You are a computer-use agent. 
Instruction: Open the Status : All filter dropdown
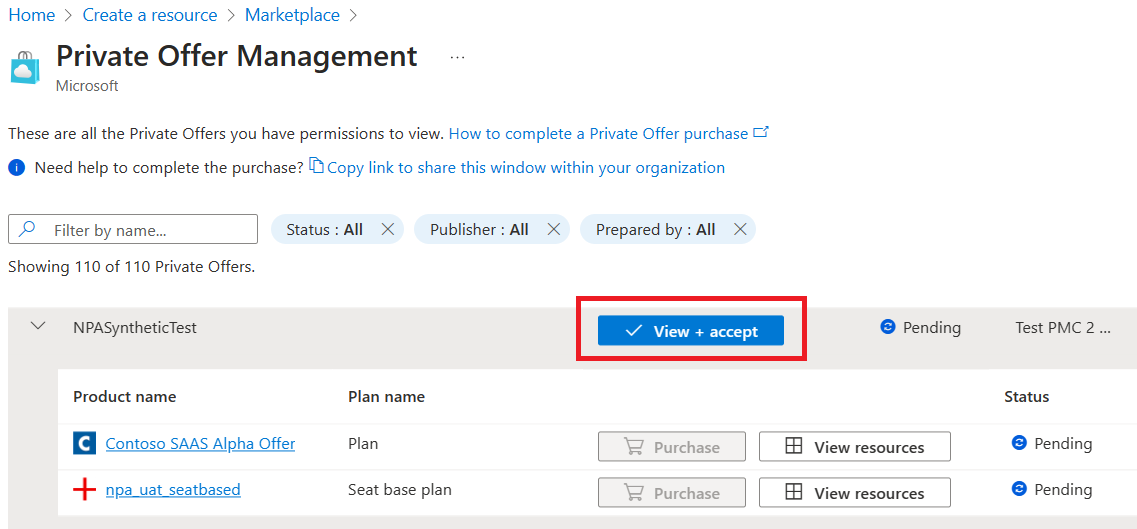(x=324, y=230)
